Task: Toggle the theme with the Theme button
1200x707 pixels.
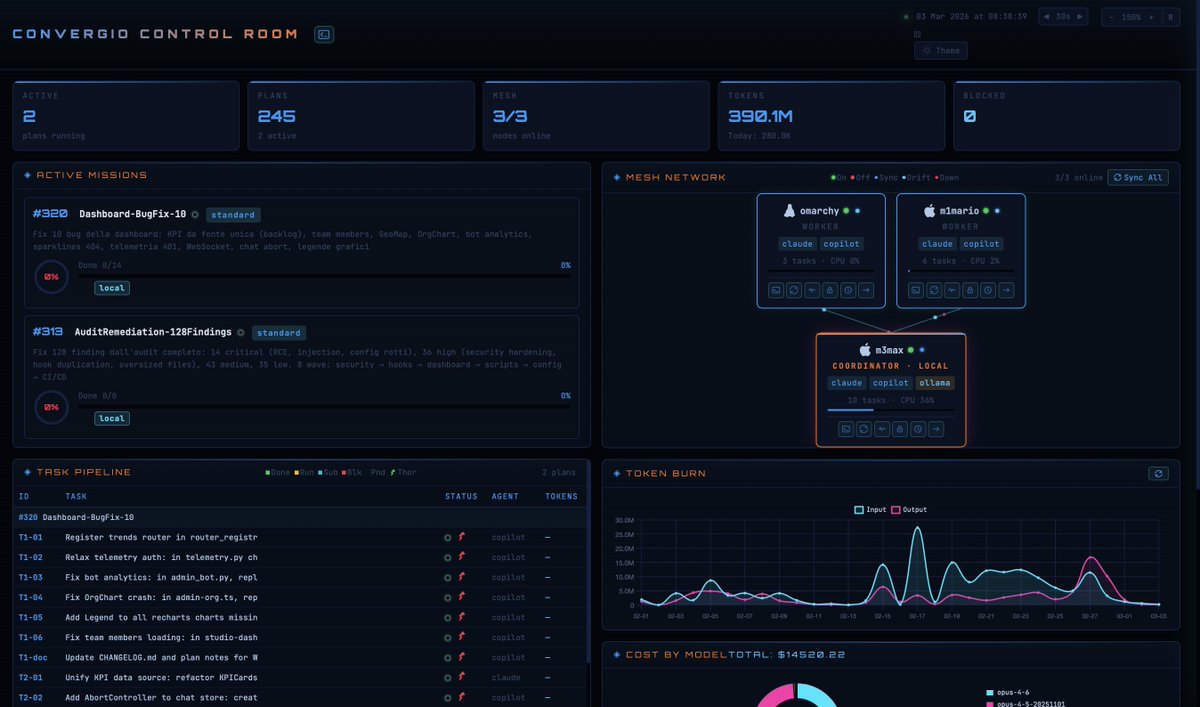Action: click(x=941, y=50)
